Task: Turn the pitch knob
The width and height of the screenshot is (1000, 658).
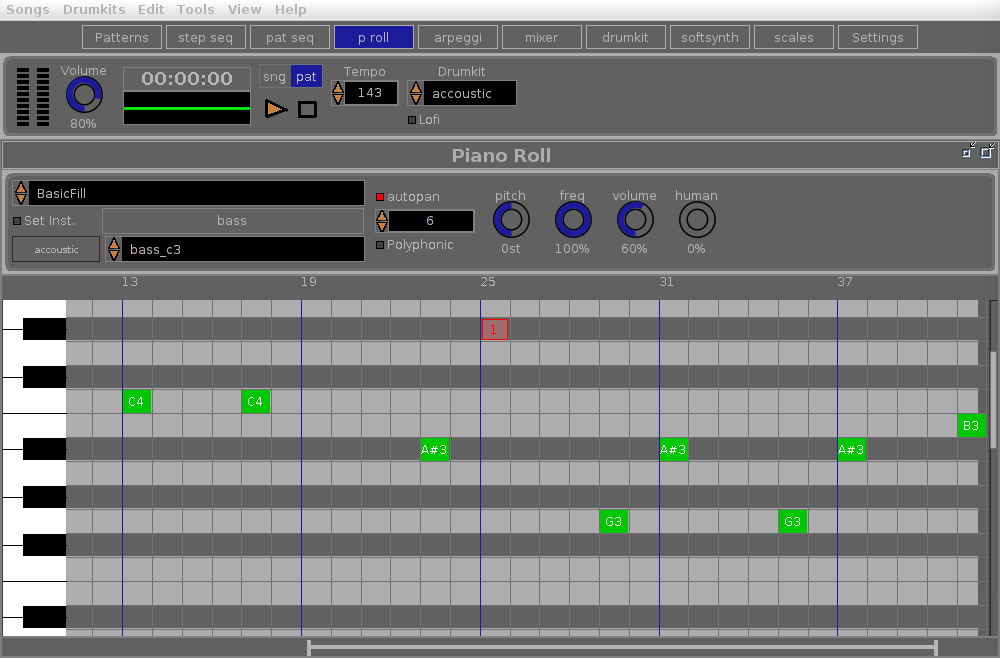Action: click(511, 220)
